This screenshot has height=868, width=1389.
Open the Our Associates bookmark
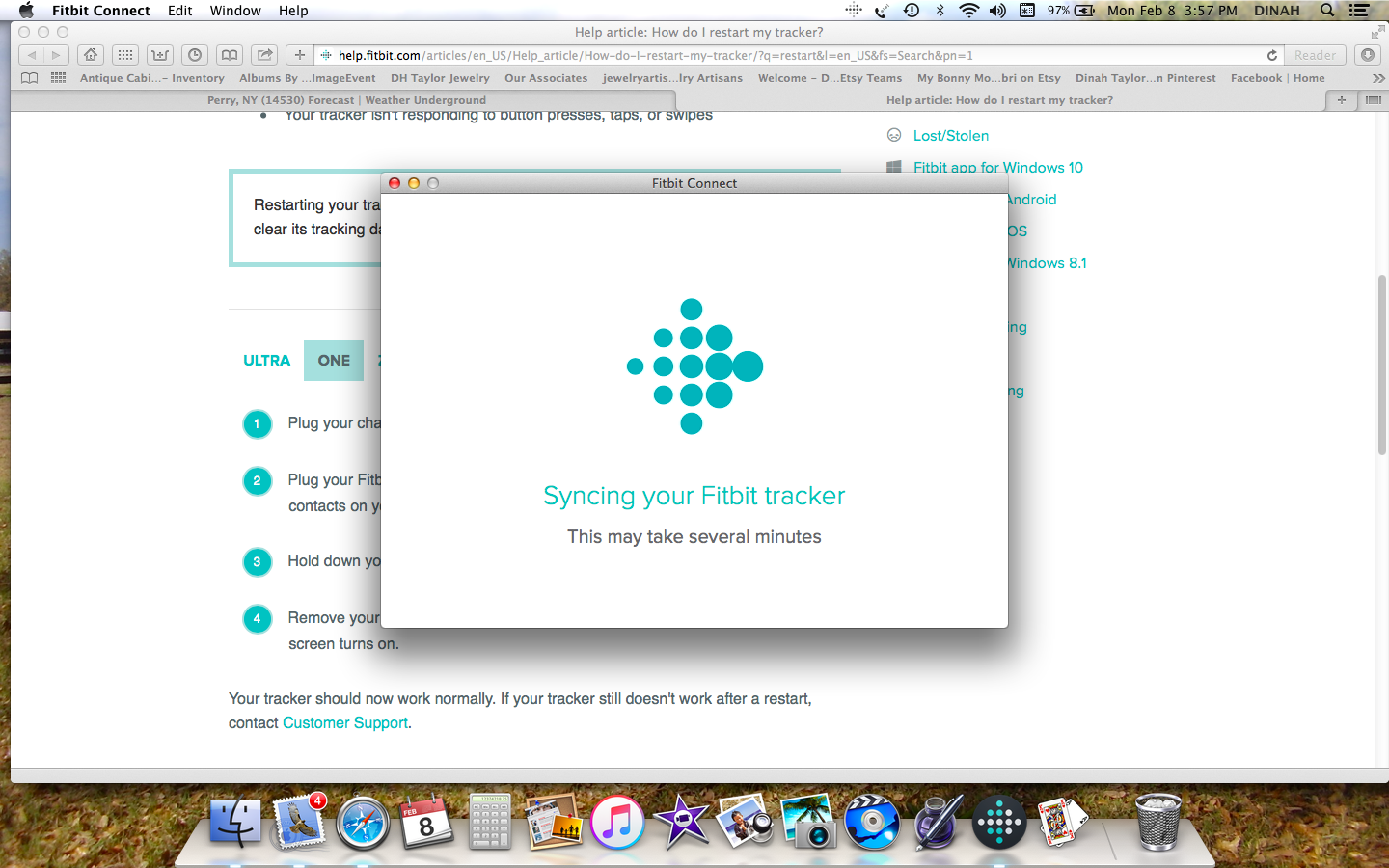pyautogui.click(x=546, y=78)
